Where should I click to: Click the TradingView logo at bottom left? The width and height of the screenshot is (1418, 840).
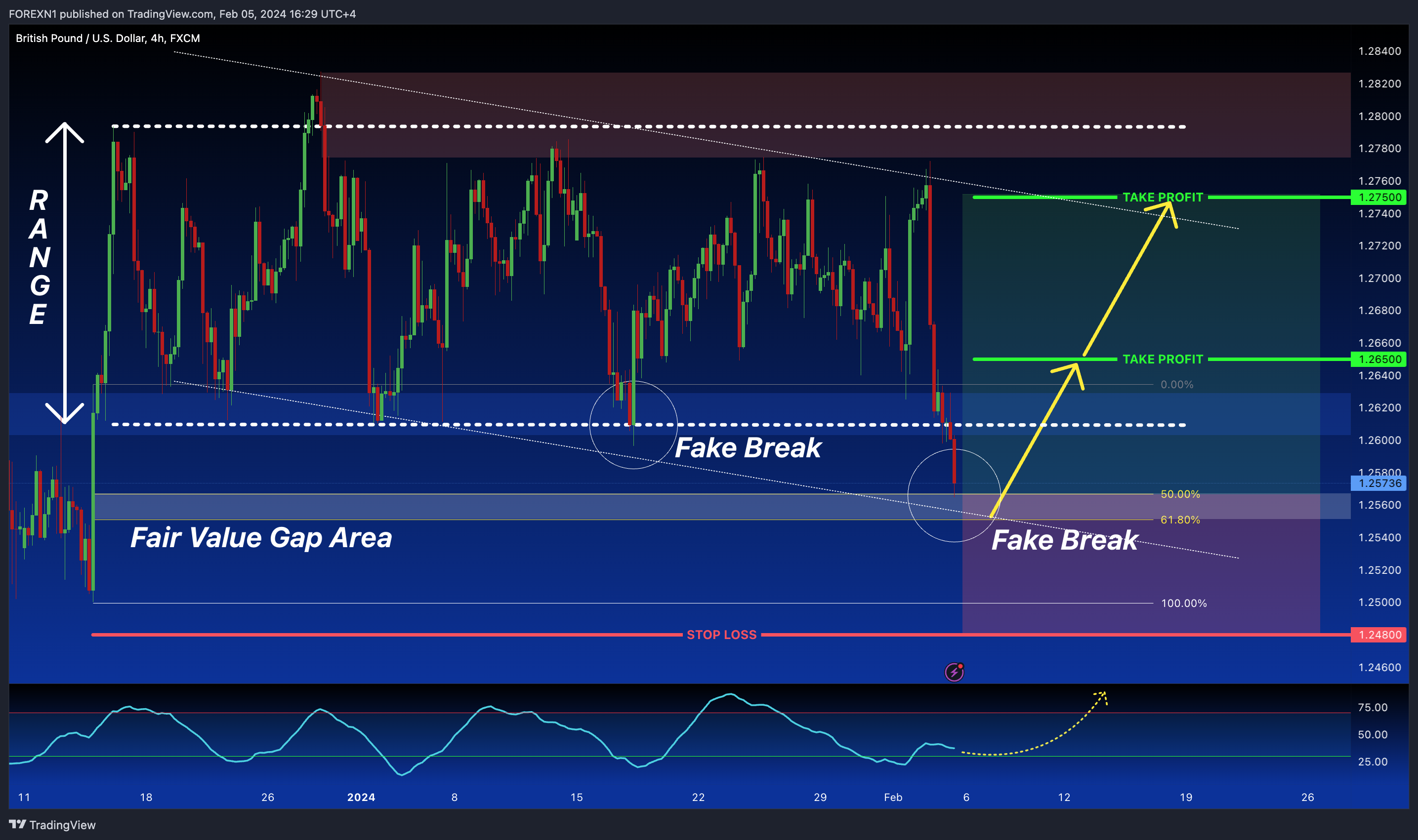coord(52,825)
